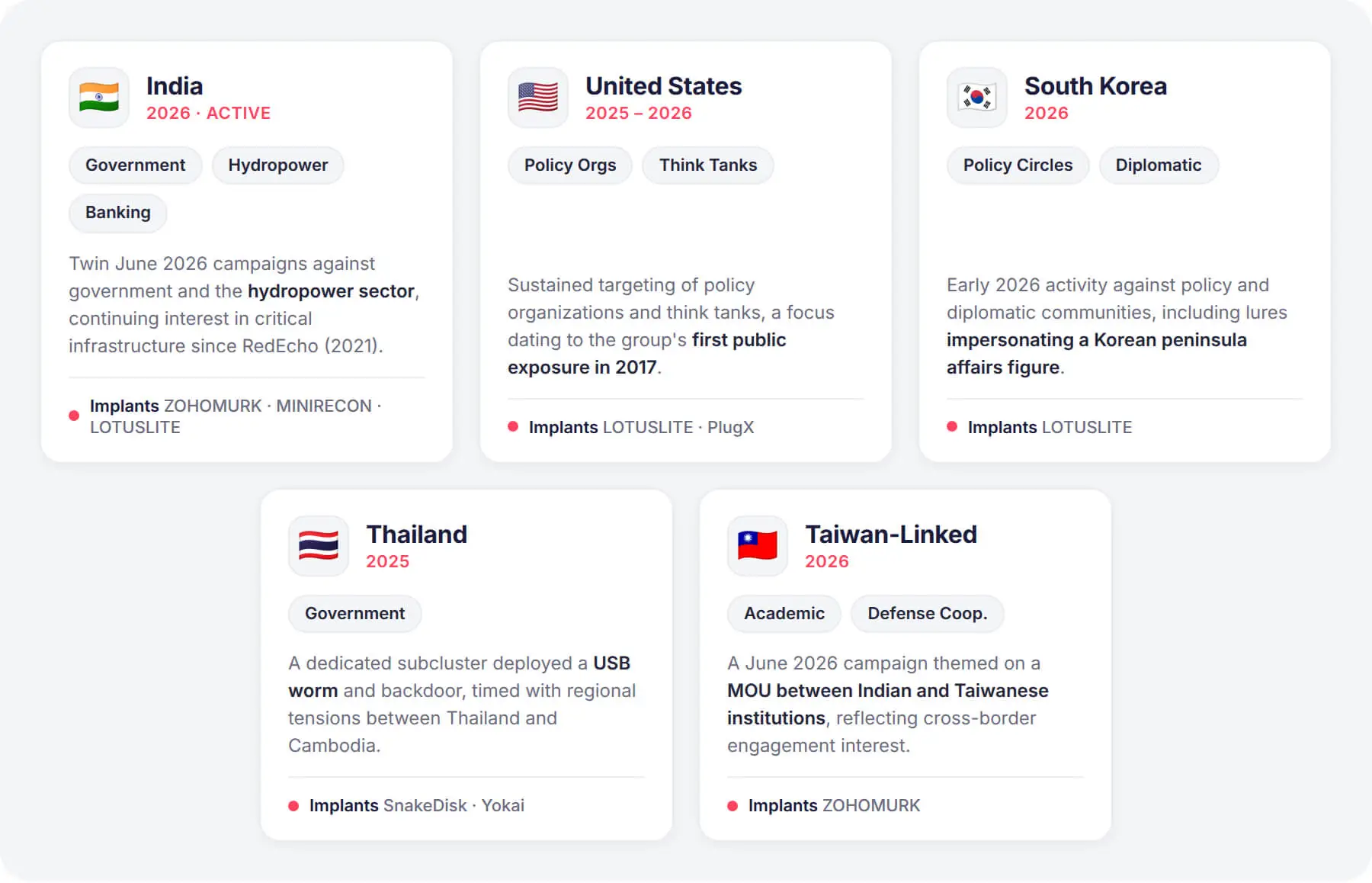Select the Think Tanks tag
The width and height of the screenshot is (1372, 883).
(x=708, y=165)
